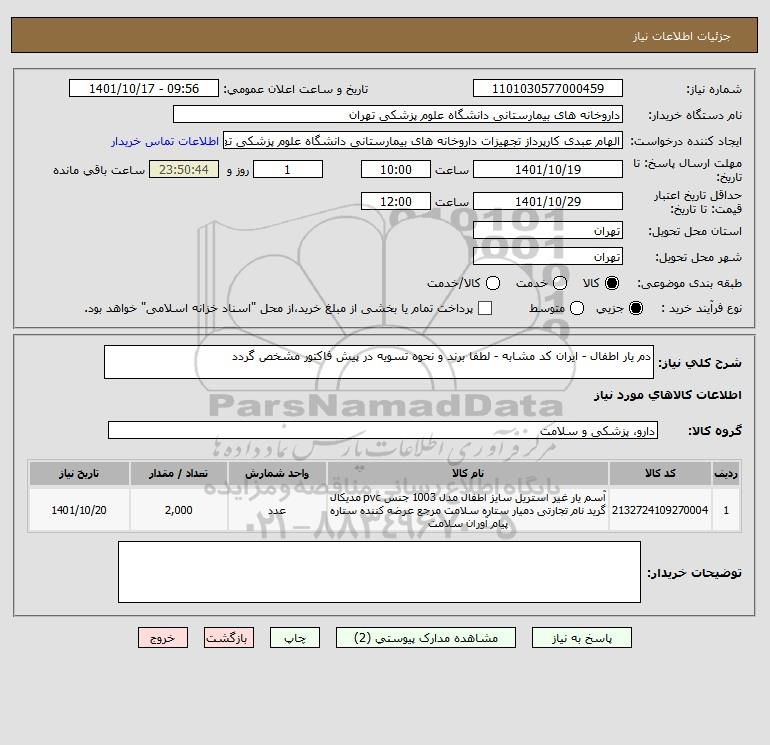The image size is (770, 745).
Task: Click the need date cell 1401/10/20
Action: (79, 510)
